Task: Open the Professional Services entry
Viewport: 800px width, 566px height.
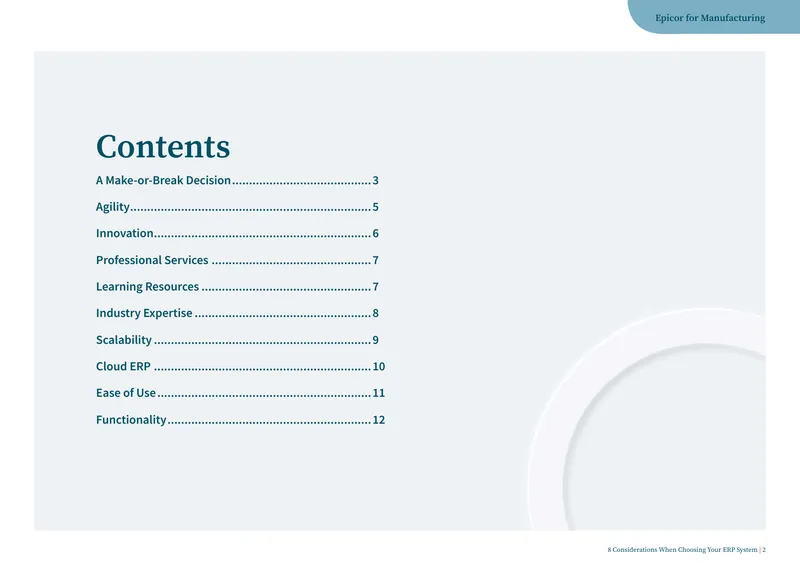Action: [237, 260]
